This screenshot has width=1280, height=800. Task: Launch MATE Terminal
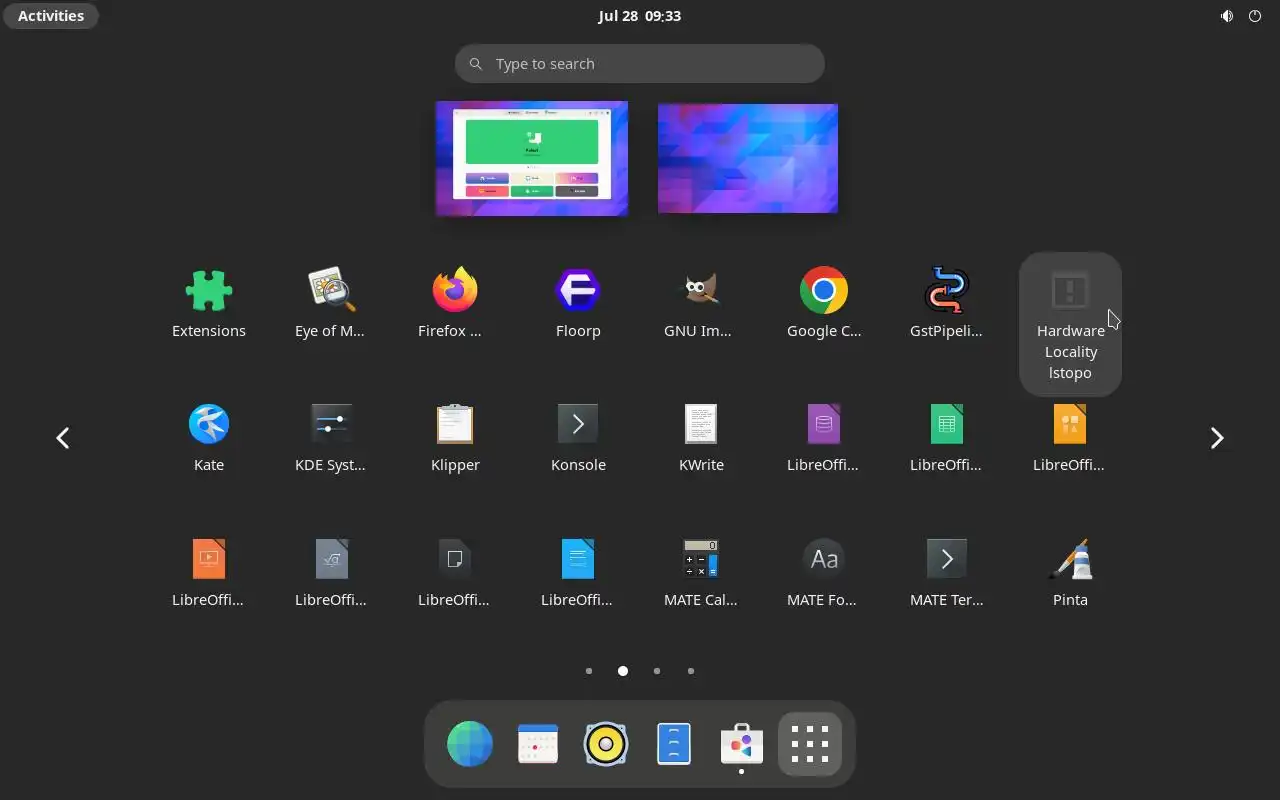947,573
